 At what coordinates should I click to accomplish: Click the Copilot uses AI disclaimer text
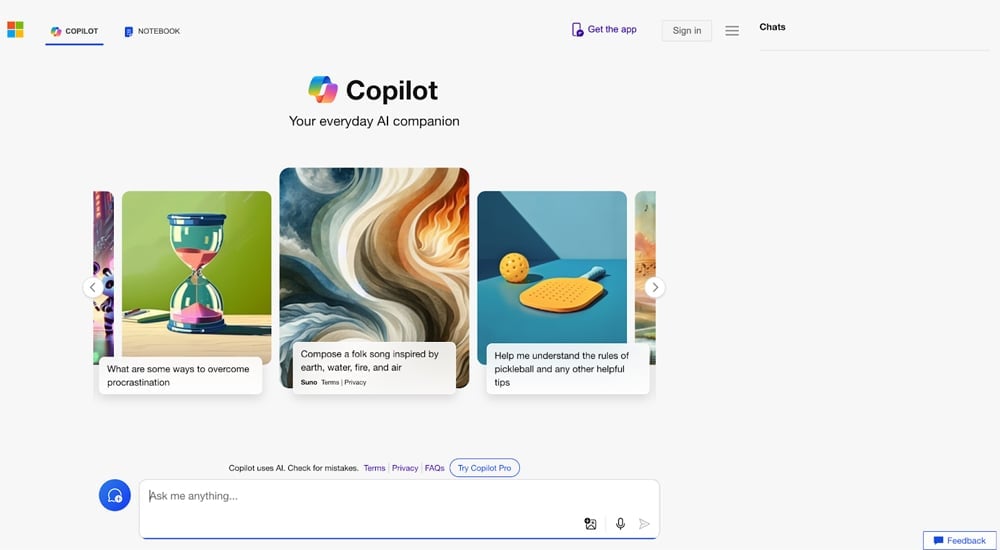tap(293, 468)
